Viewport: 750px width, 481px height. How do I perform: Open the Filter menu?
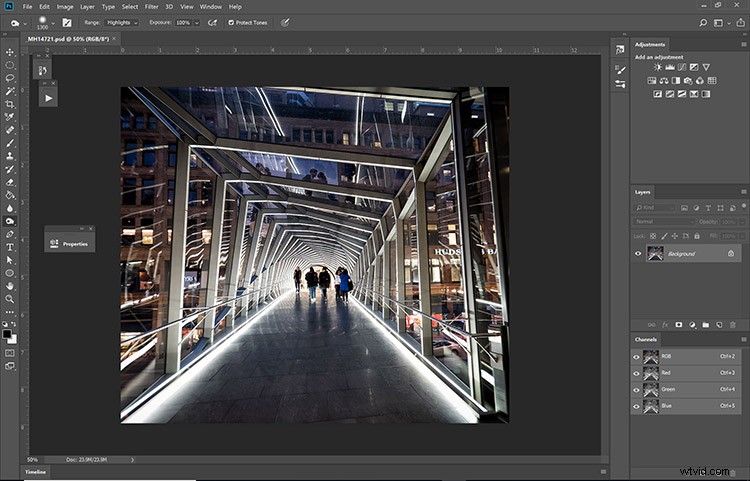point(152,7)
